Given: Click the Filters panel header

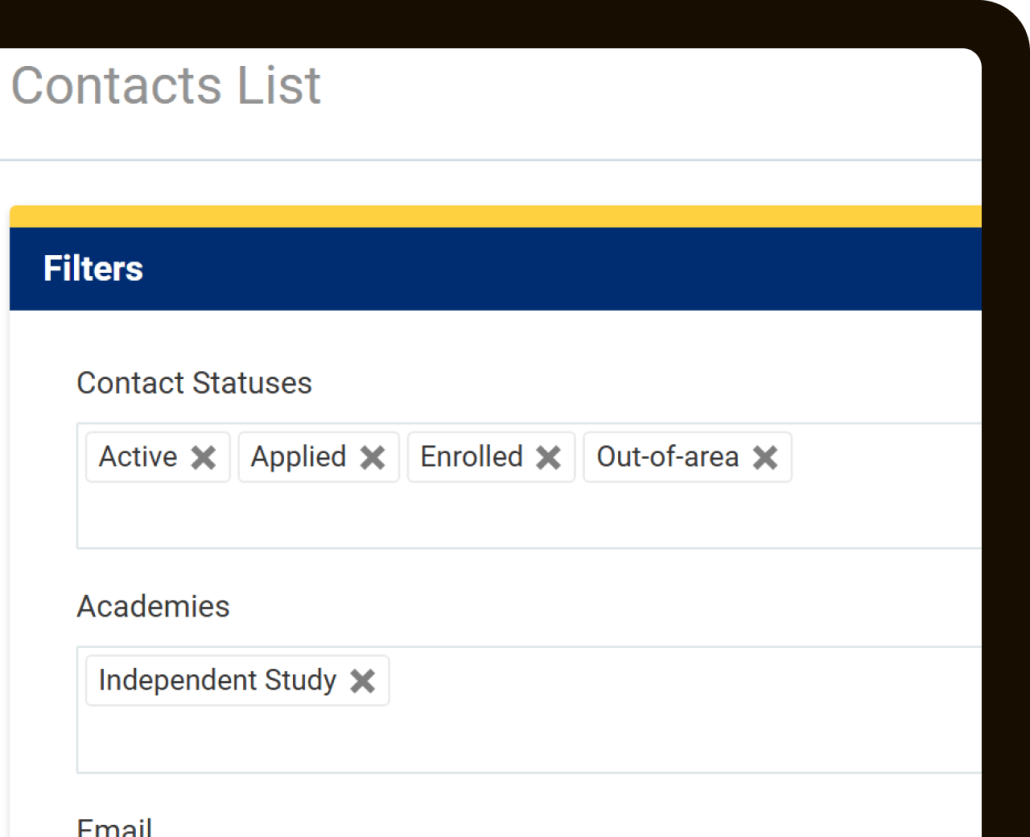Looking at the screenshot, I should tap(93, 268).
